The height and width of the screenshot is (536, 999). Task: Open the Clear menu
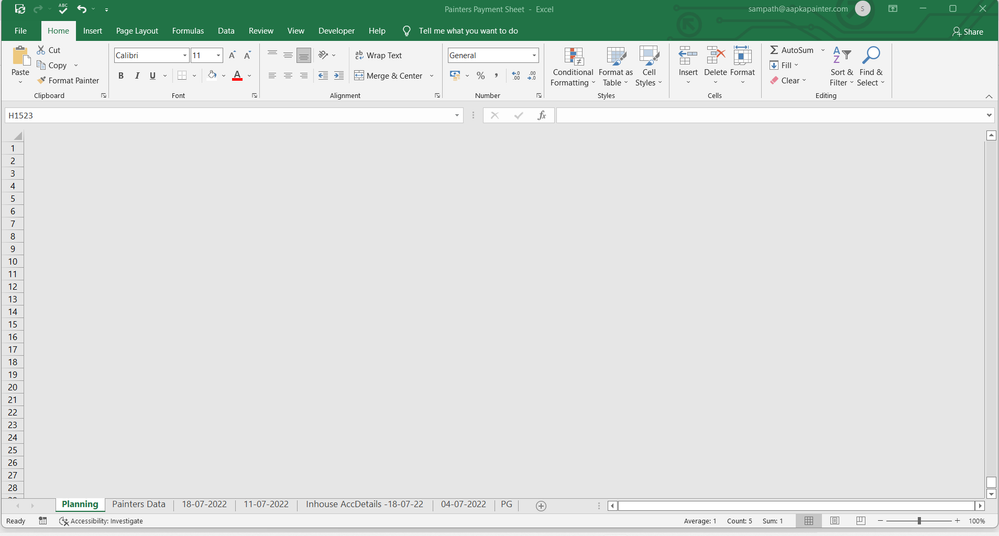point(788,80)
